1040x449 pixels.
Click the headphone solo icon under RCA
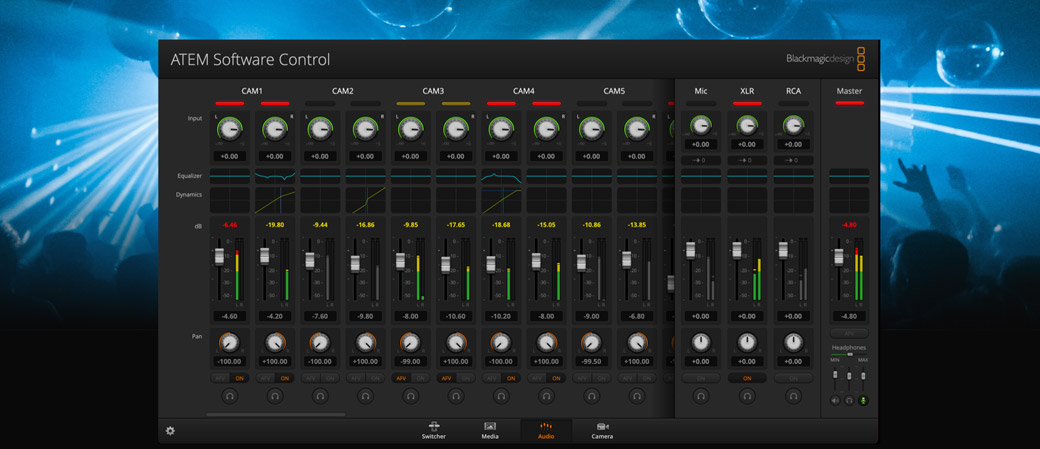pyautogui.click(x=793, y=396)
